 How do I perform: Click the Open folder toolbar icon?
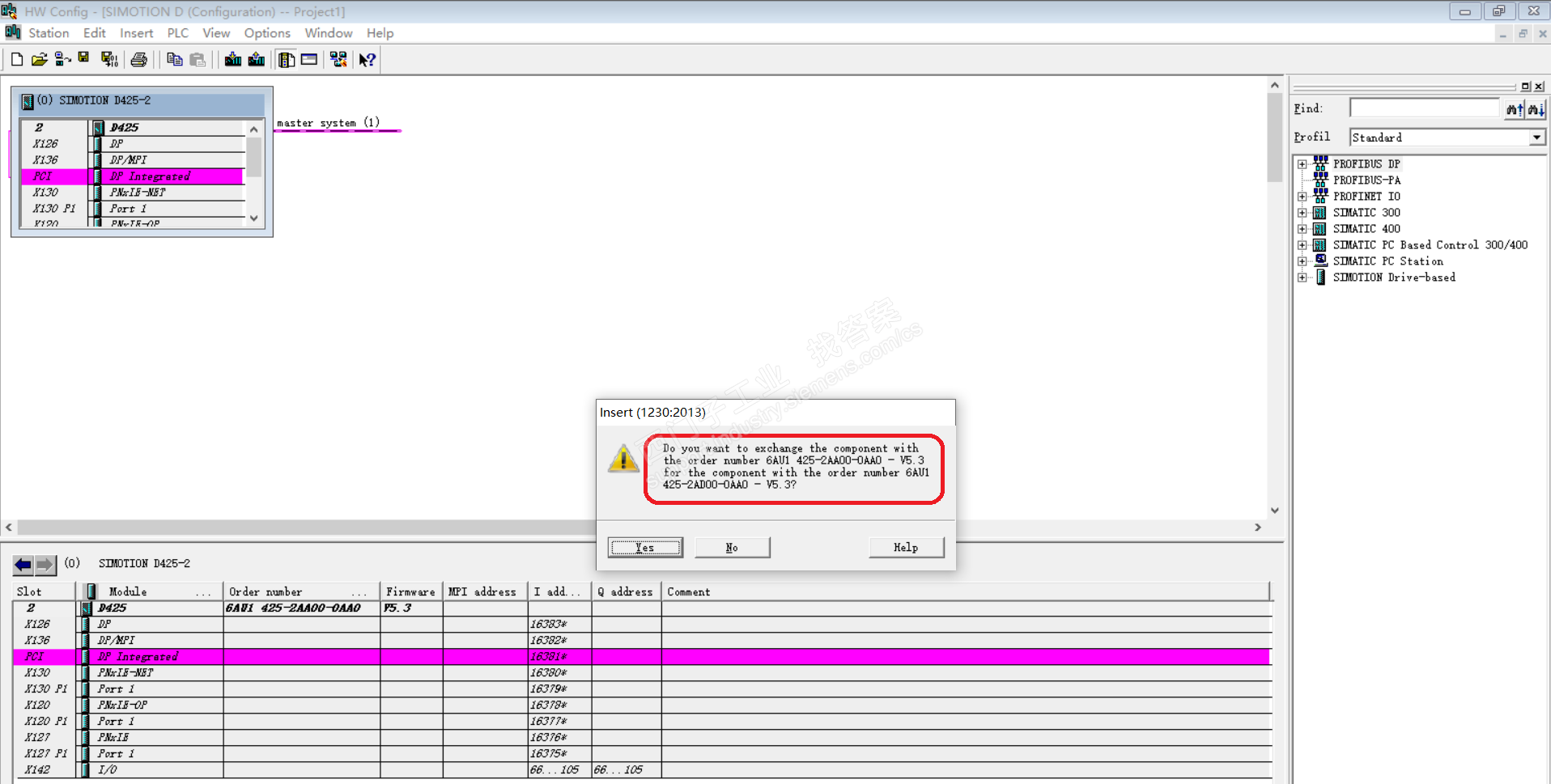point(39,59)
